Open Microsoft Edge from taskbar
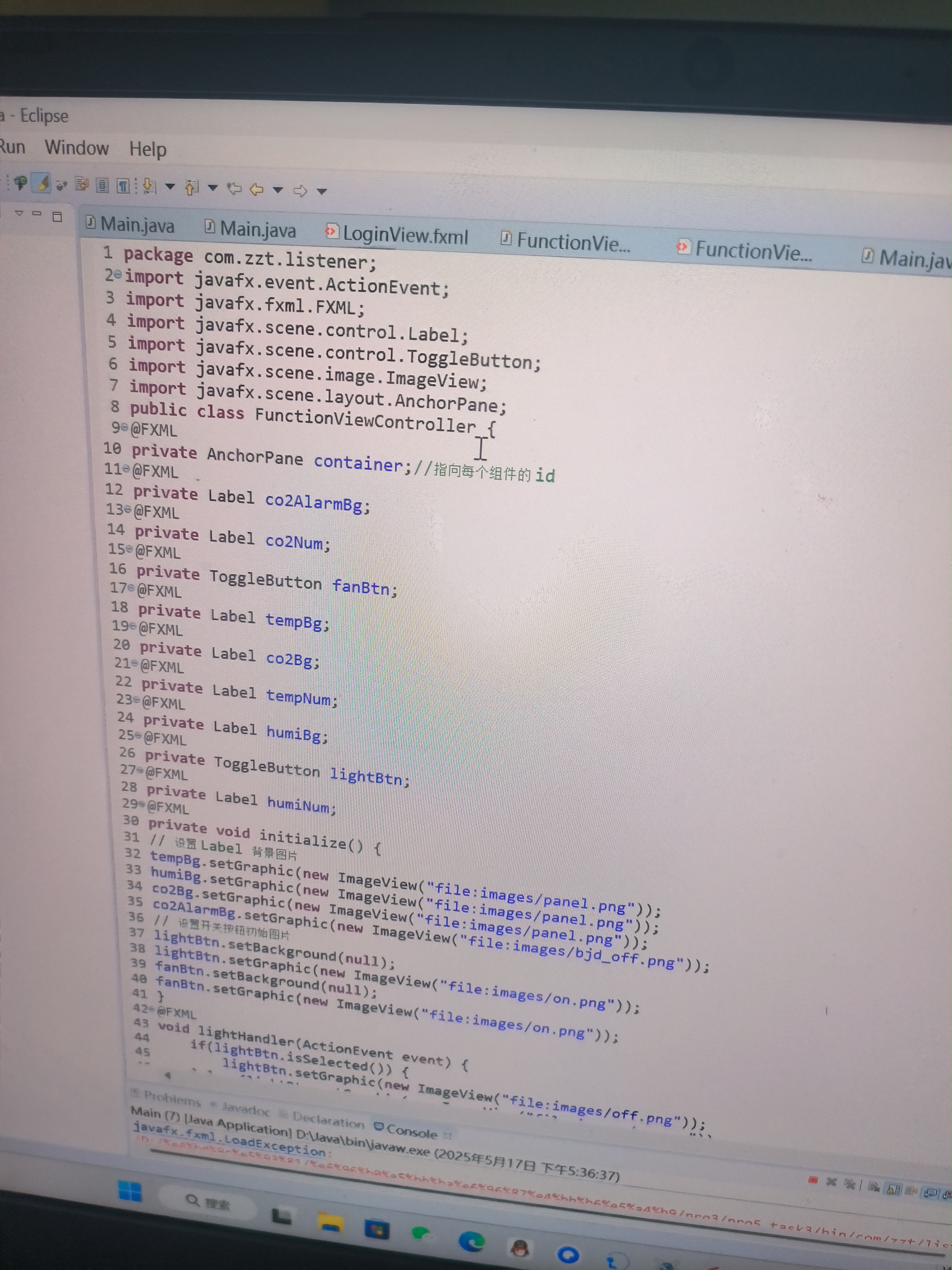 472,1242
